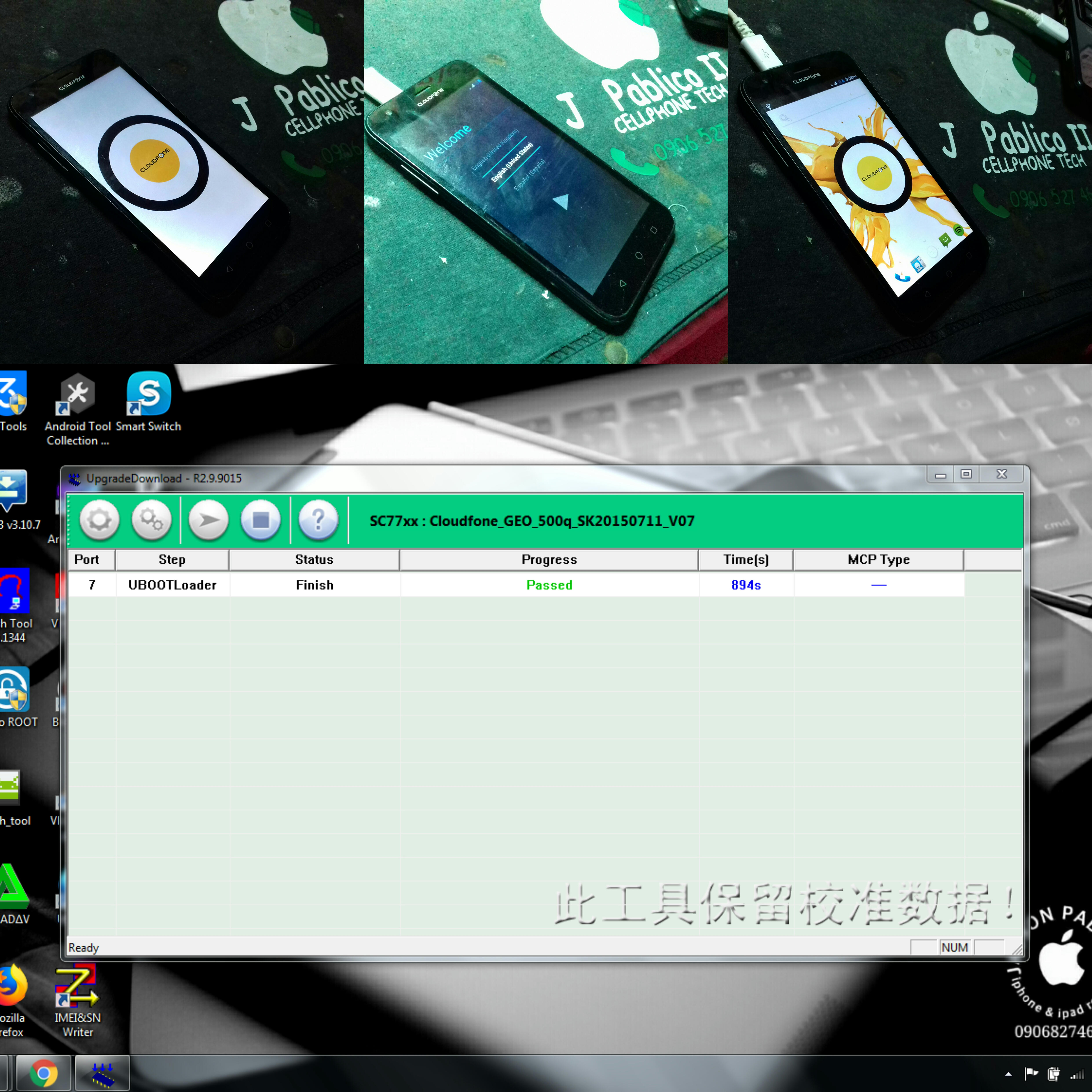Minimize the UpgradeDownload window

click(x=940, y=475)
